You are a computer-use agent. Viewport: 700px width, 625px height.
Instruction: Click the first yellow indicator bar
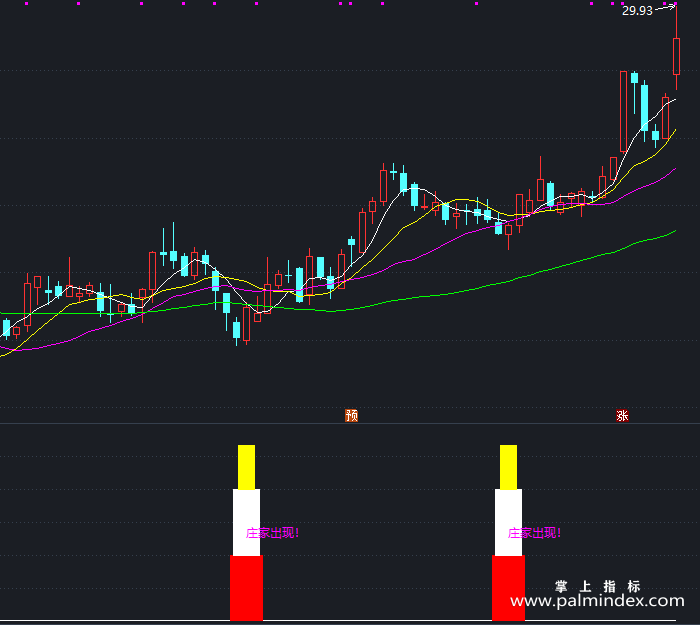click(246, 467)
